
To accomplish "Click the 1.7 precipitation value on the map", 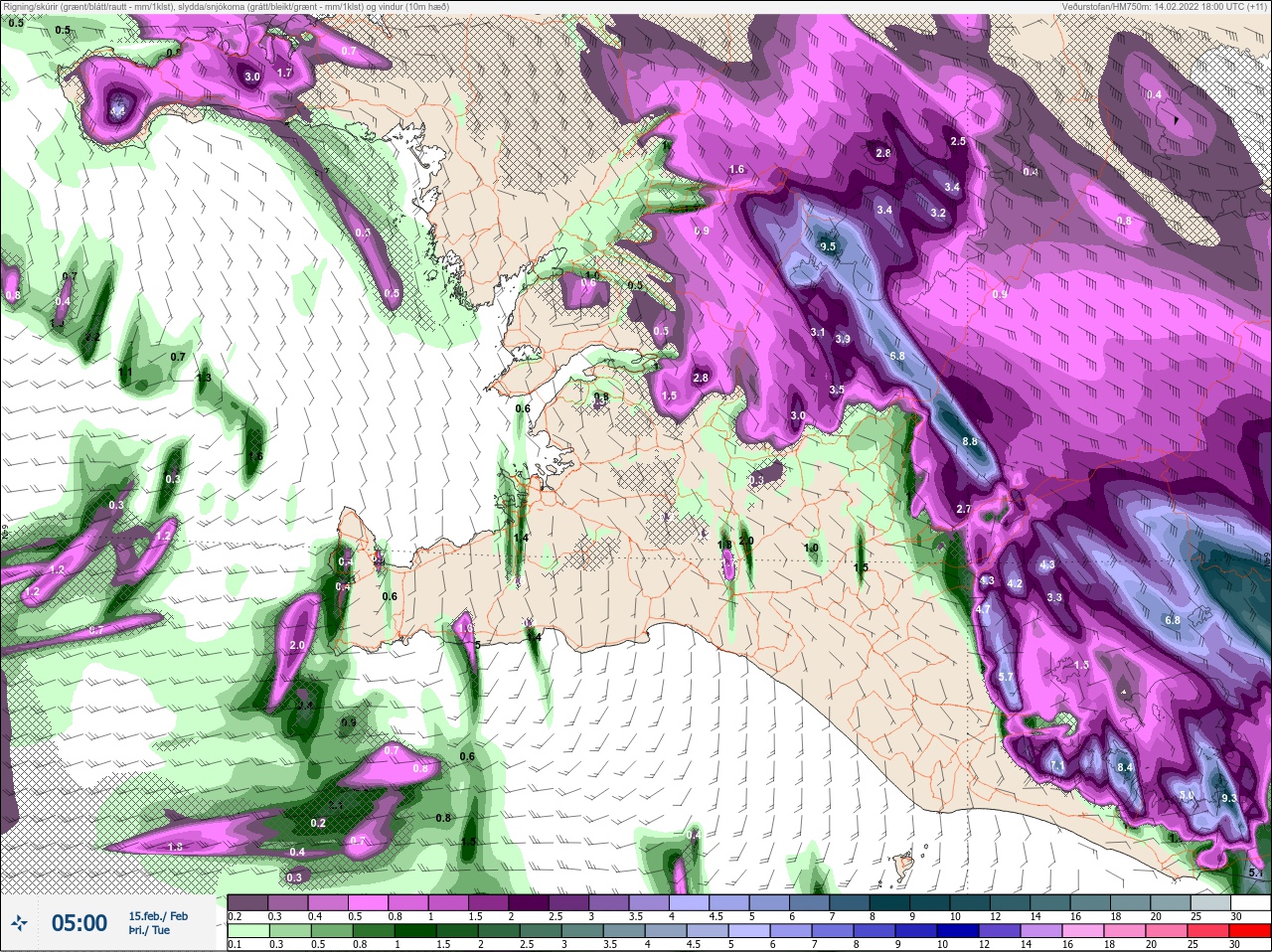I will pos(284,73).
